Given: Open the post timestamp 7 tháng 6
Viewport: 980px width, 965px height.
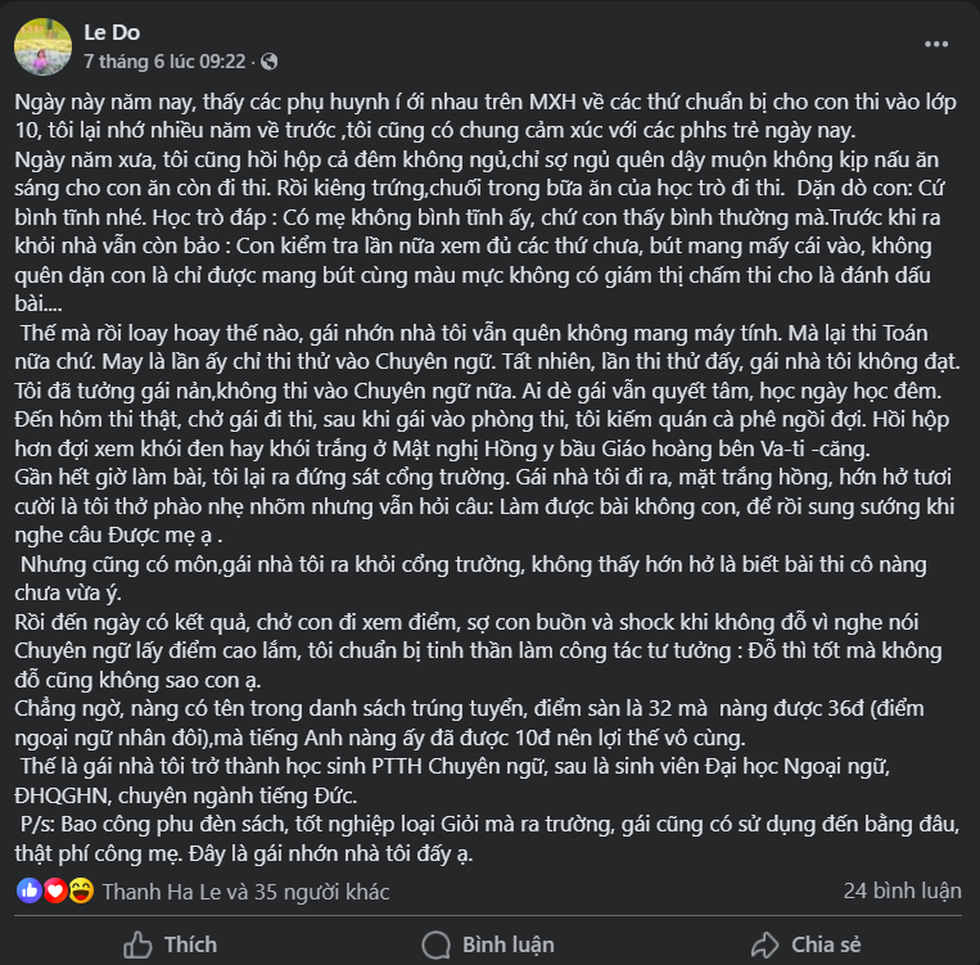Looking at the screenshot, I should (x=164, y=61).
